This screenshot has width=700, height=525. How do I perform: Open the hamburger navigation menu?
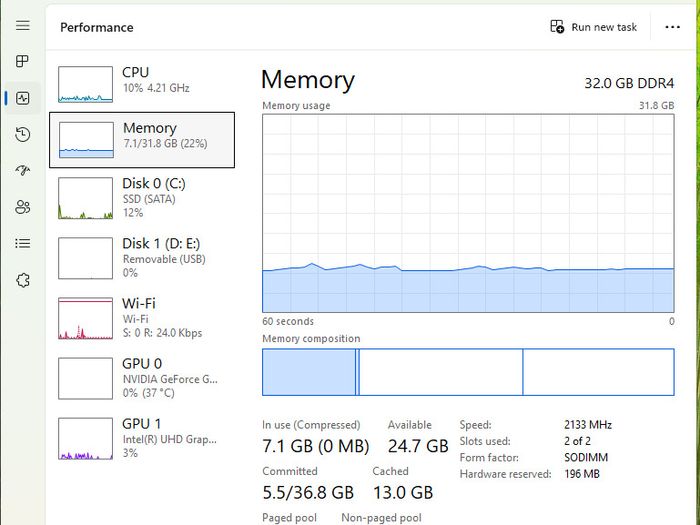23,25
